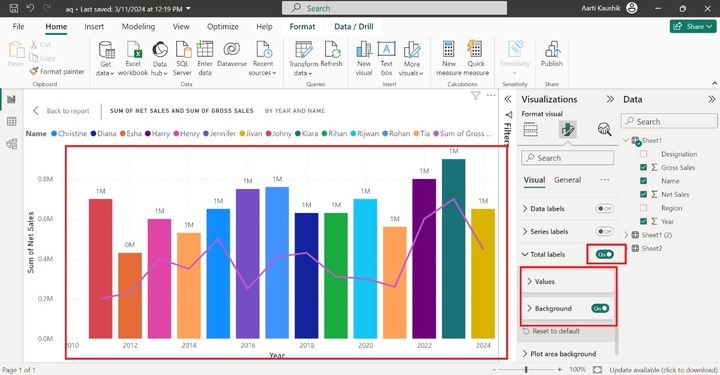
Task: Switch to Model view in sidebar
Action: click(11, 144)
